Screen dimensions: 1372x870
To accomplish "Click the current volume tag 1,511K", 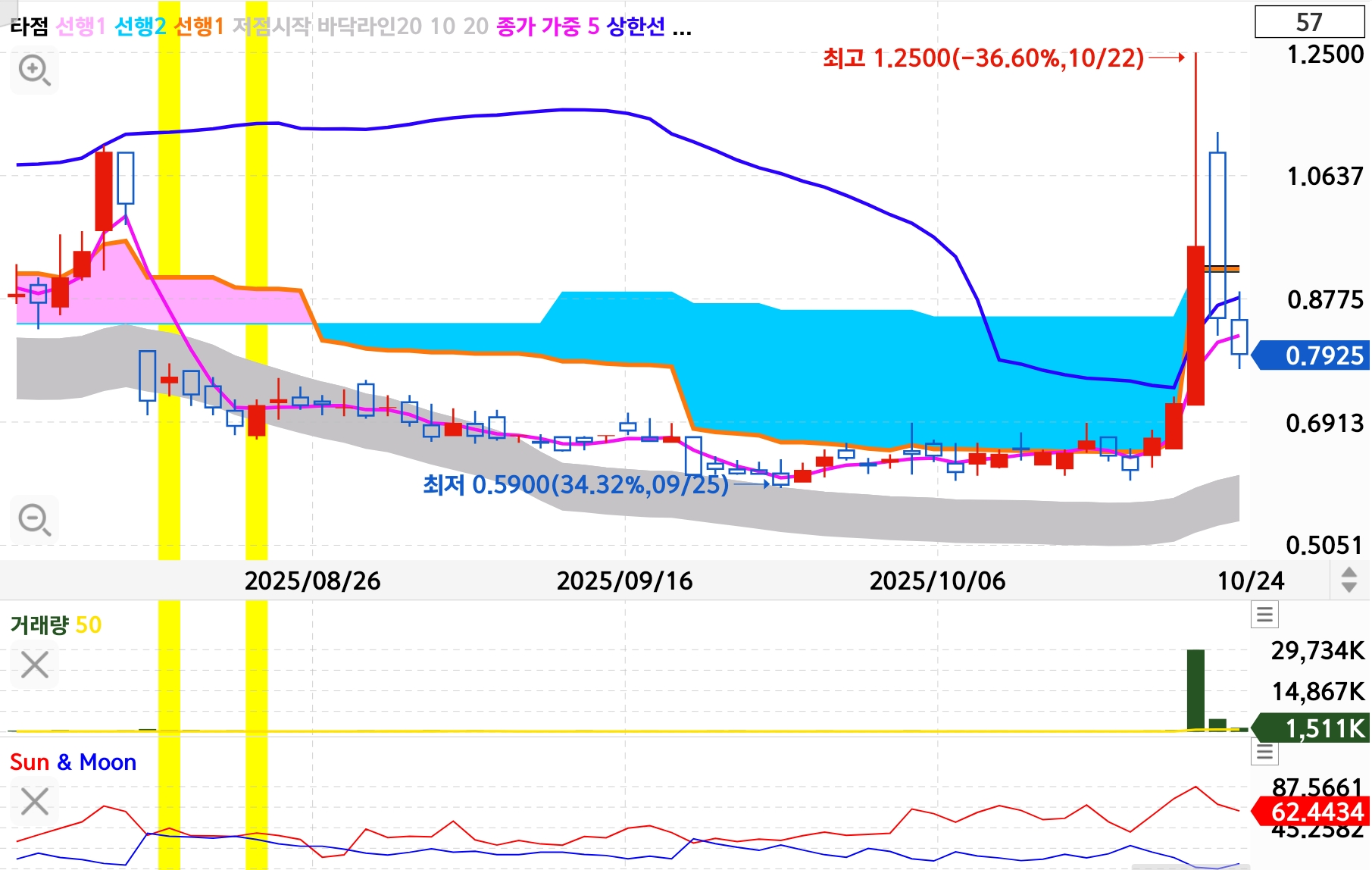I will (x=1311, y=728).
